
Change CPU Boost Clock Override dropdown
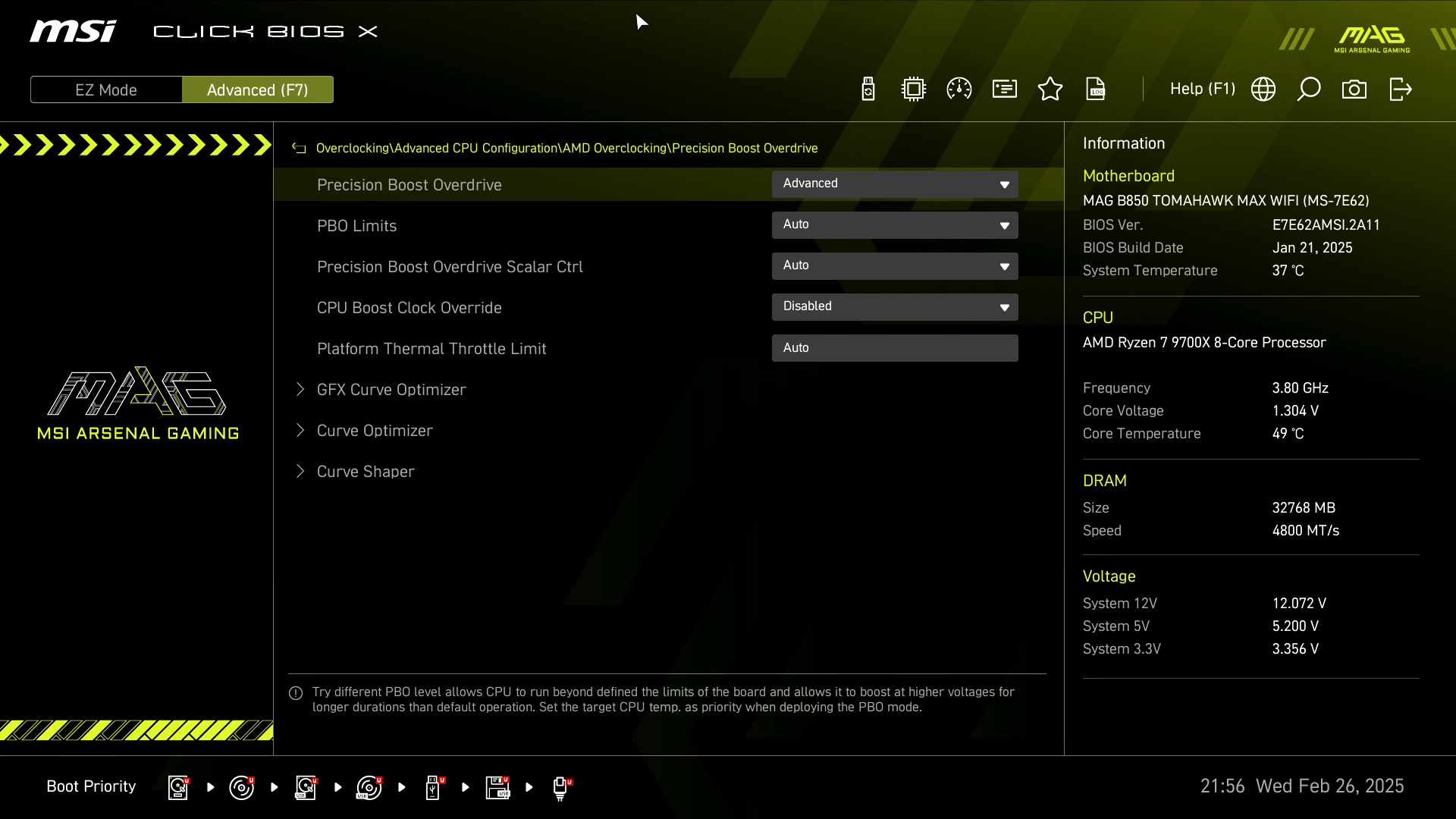point(895,306)
